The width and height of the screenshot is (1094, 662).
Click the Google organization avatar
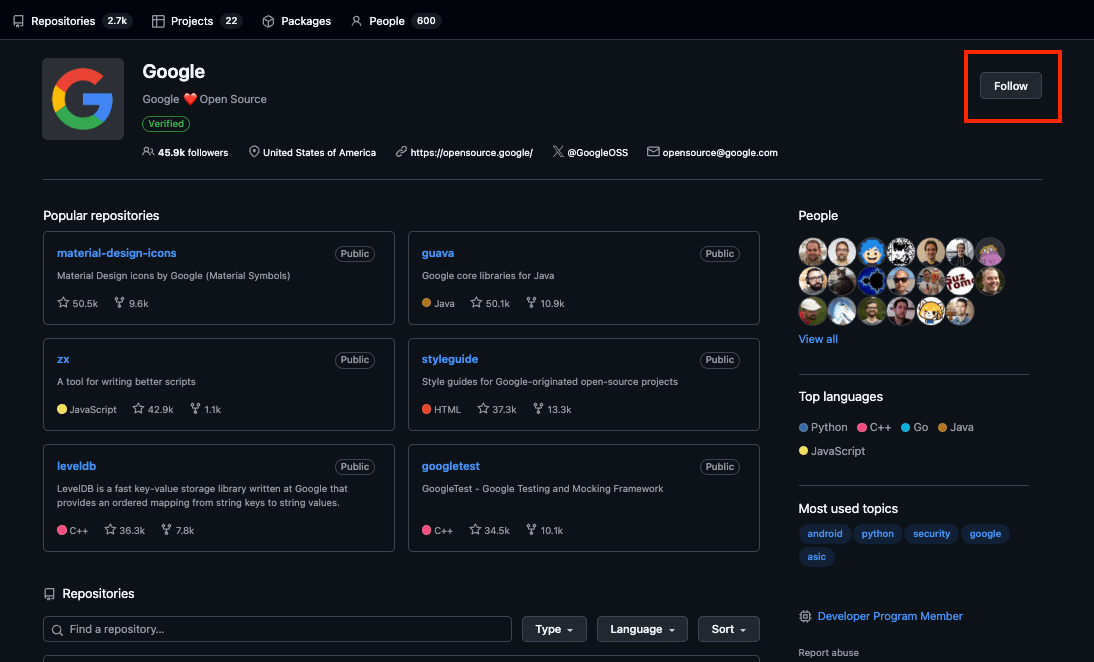pyautogui.click(x=83, y=99)
